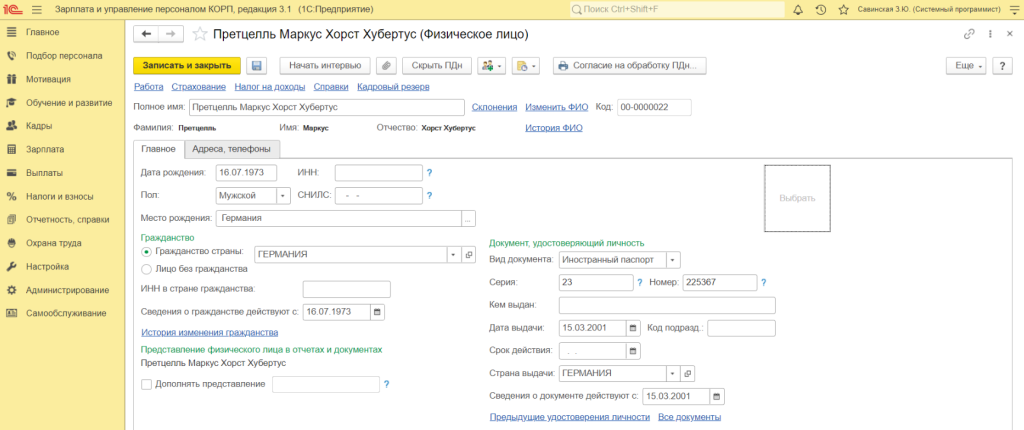The width and height of the screenshot is (1024, 430).
Task: Open calendar for Дата выдачи field
Action: click(633, 328)
